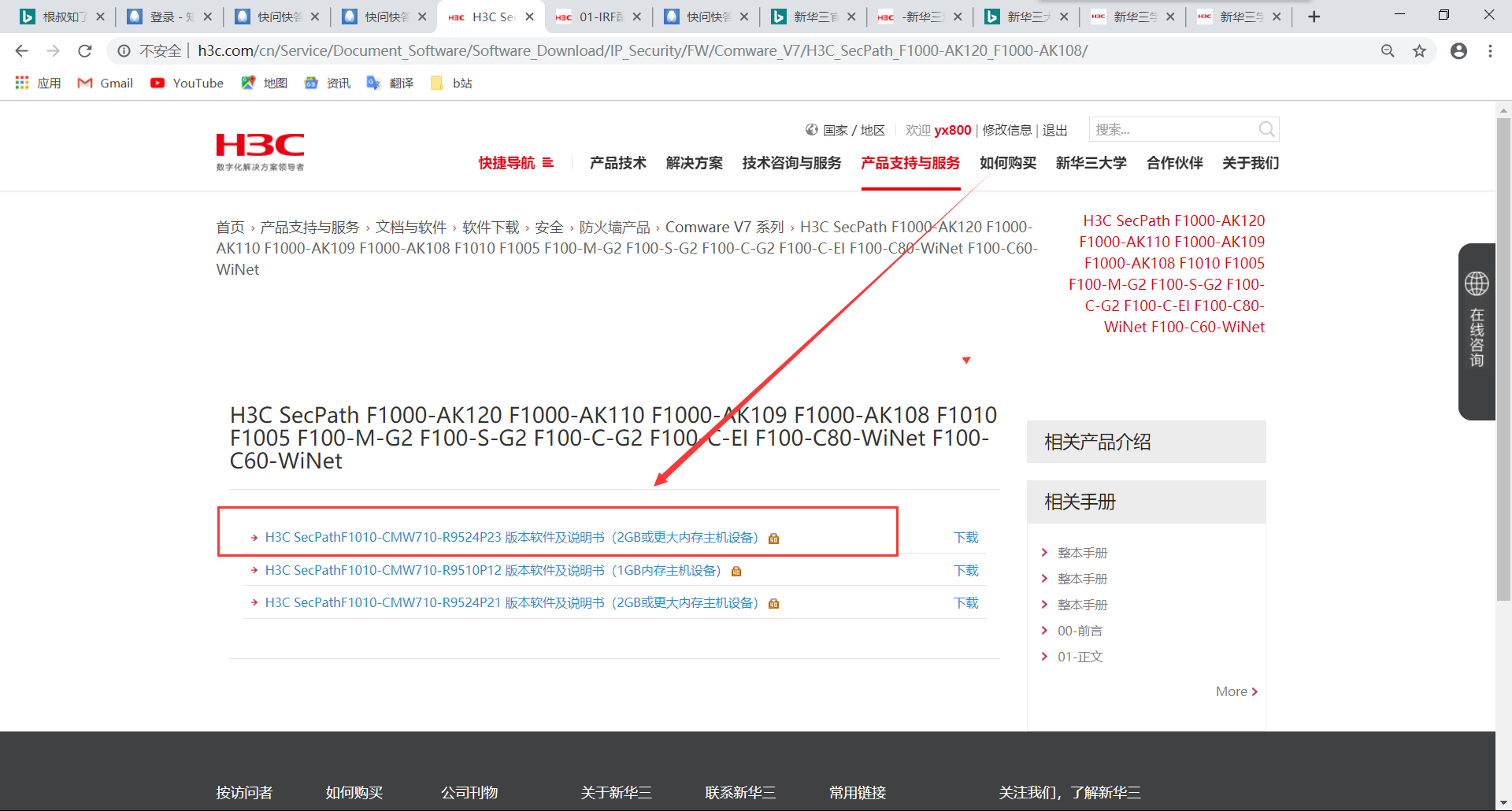Viewport: 1512px width, 811px height.
Task: Click the vertical page scrollbar thumb
Action: (1503, 358)
